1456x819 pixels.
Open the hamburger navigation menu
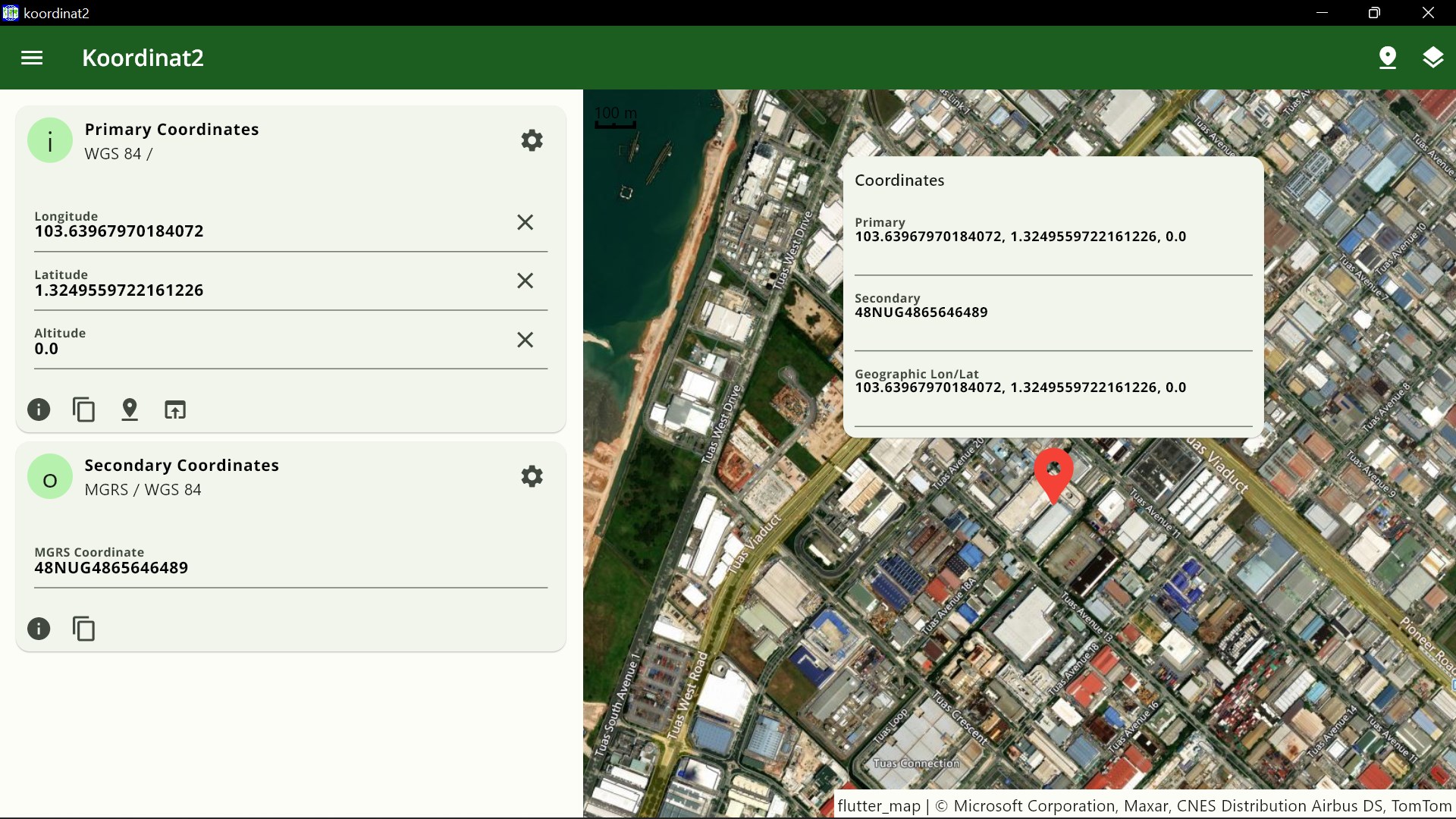tap(32, 58)
